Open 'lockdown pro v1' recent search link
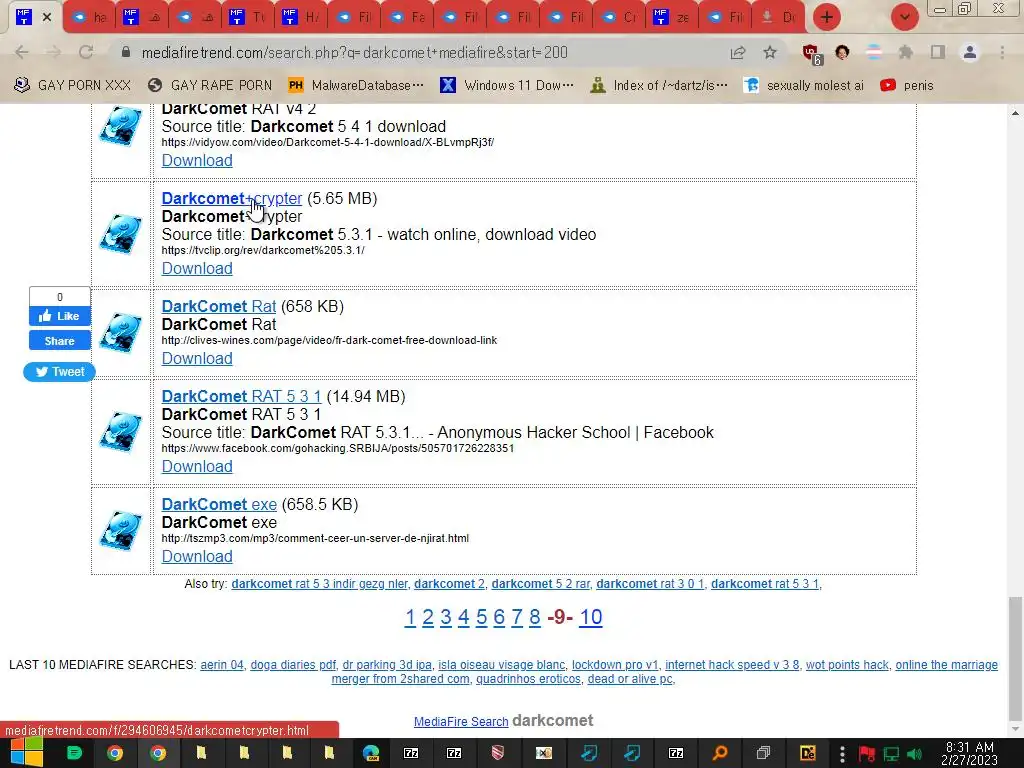The image size is (1024, 768). 615,665
